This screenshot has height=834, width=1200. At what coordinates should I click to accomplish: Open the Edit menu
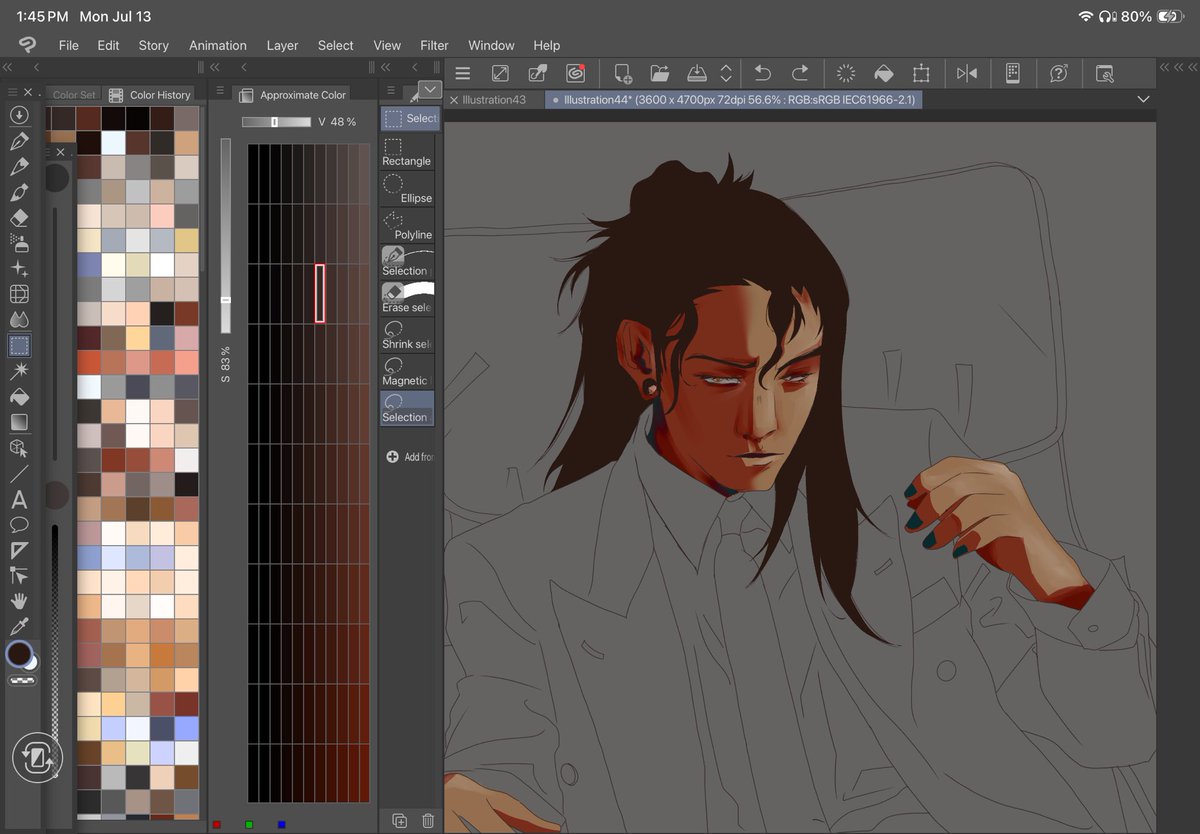point(108,45)
